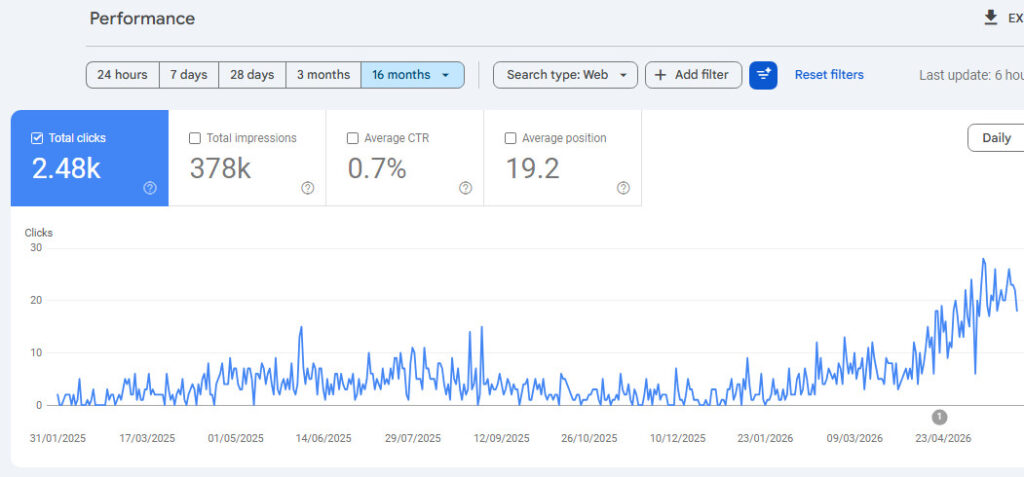Click the annotation marker 1 on the timeline
This screenshot has height=477, width=1024.
(x=939, y=417)
